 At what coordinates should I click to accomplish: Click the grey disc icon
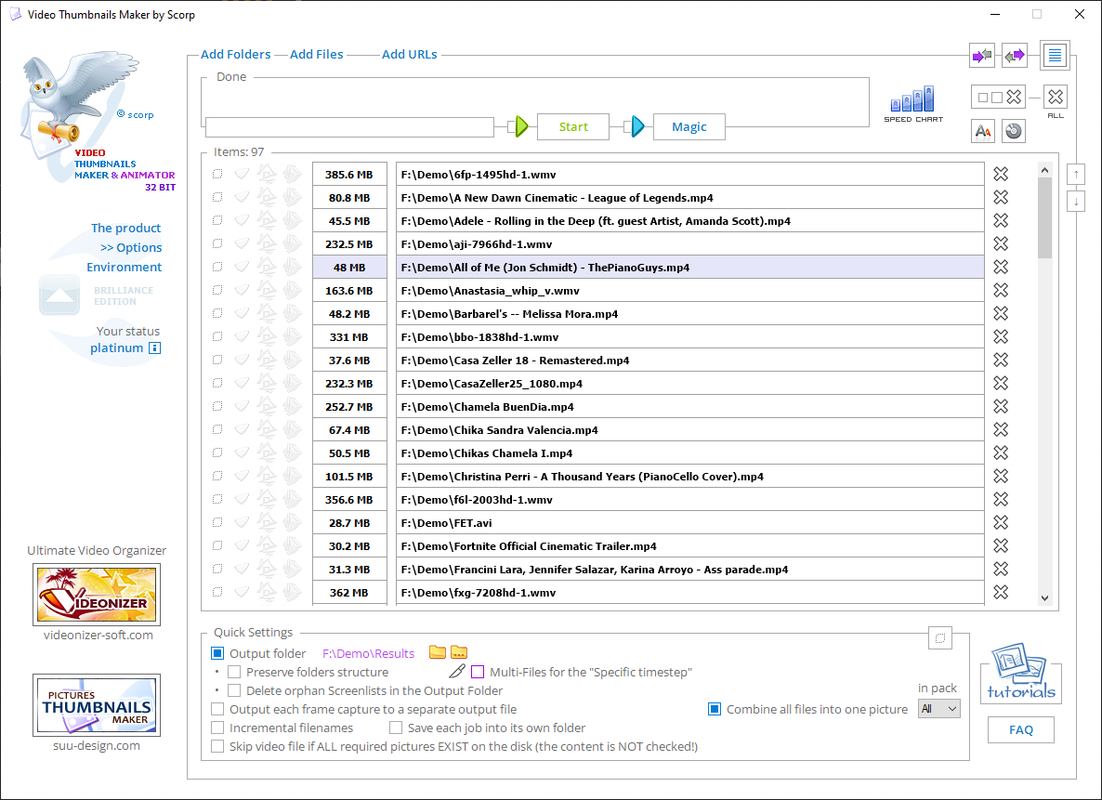(x=1013, y=131)
